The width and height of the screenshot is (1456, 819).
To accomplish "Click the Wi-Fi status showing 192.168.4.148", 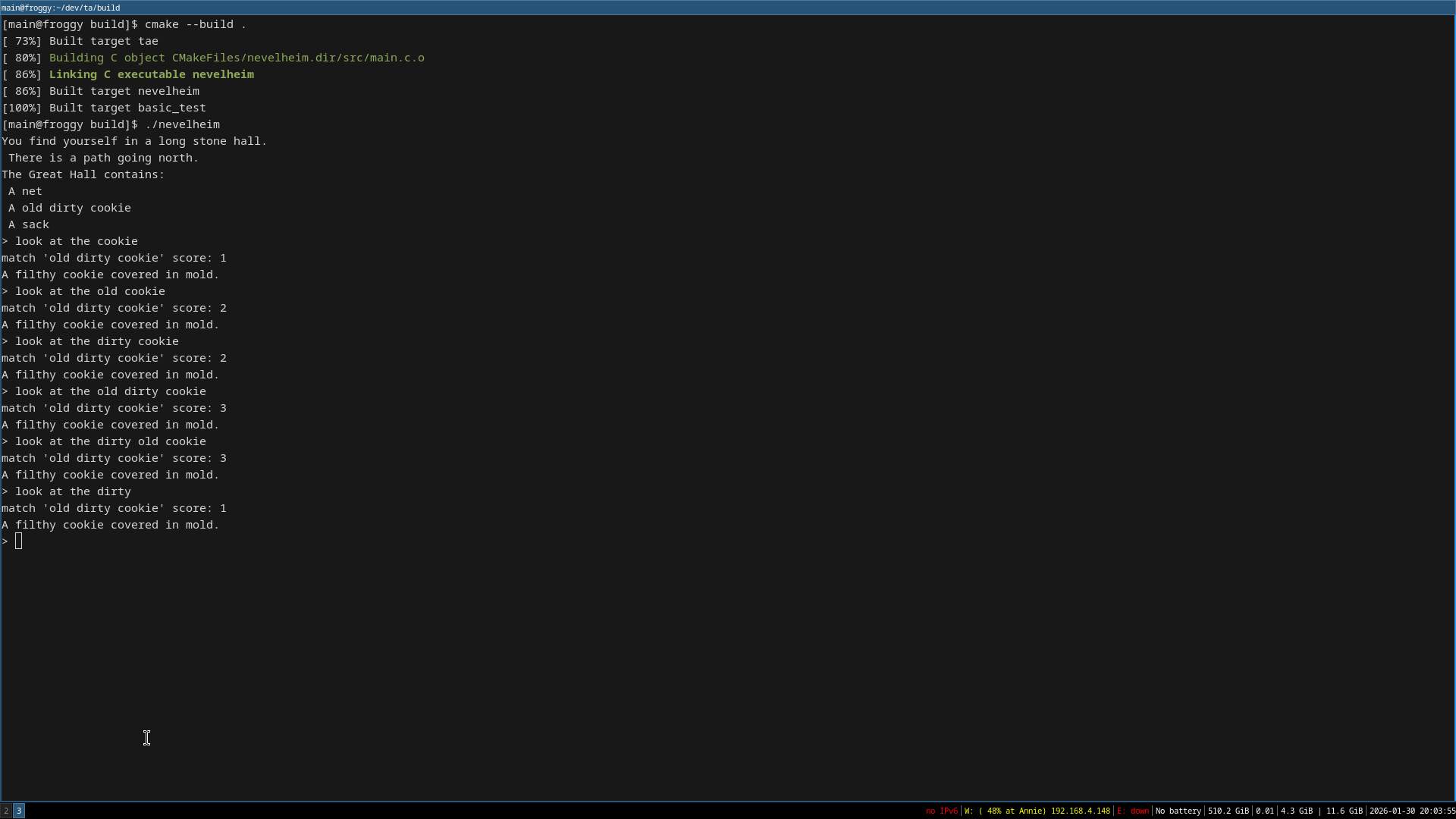I will (1037, 811).
